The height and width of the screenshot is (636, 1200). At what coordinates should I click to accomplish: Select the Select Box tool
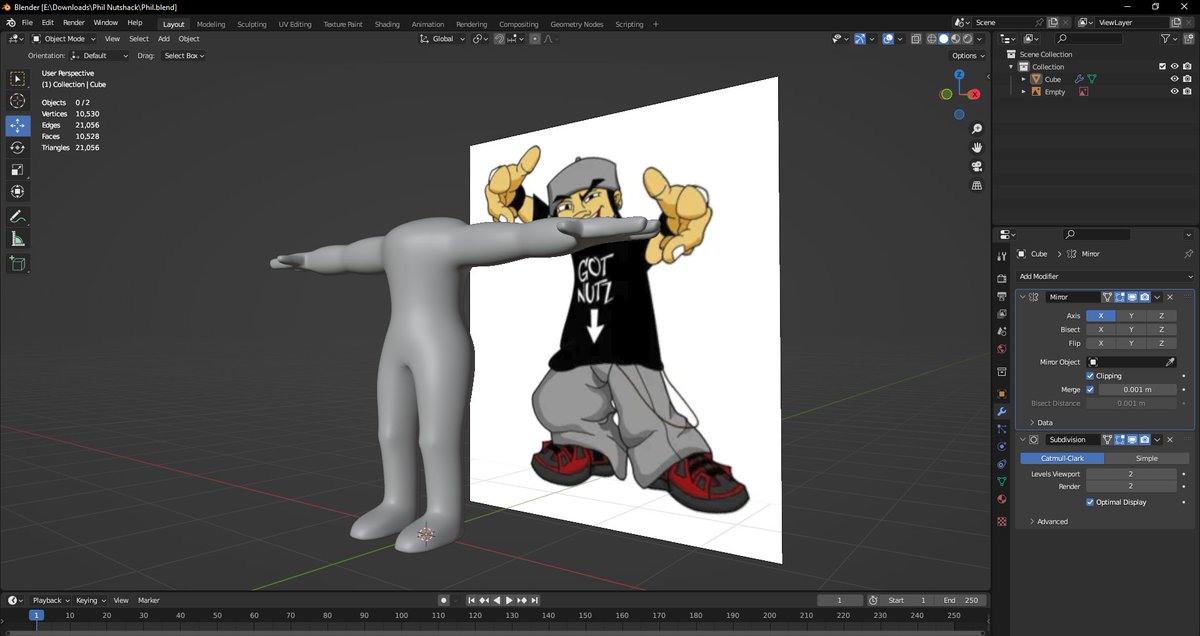(18, 79)
